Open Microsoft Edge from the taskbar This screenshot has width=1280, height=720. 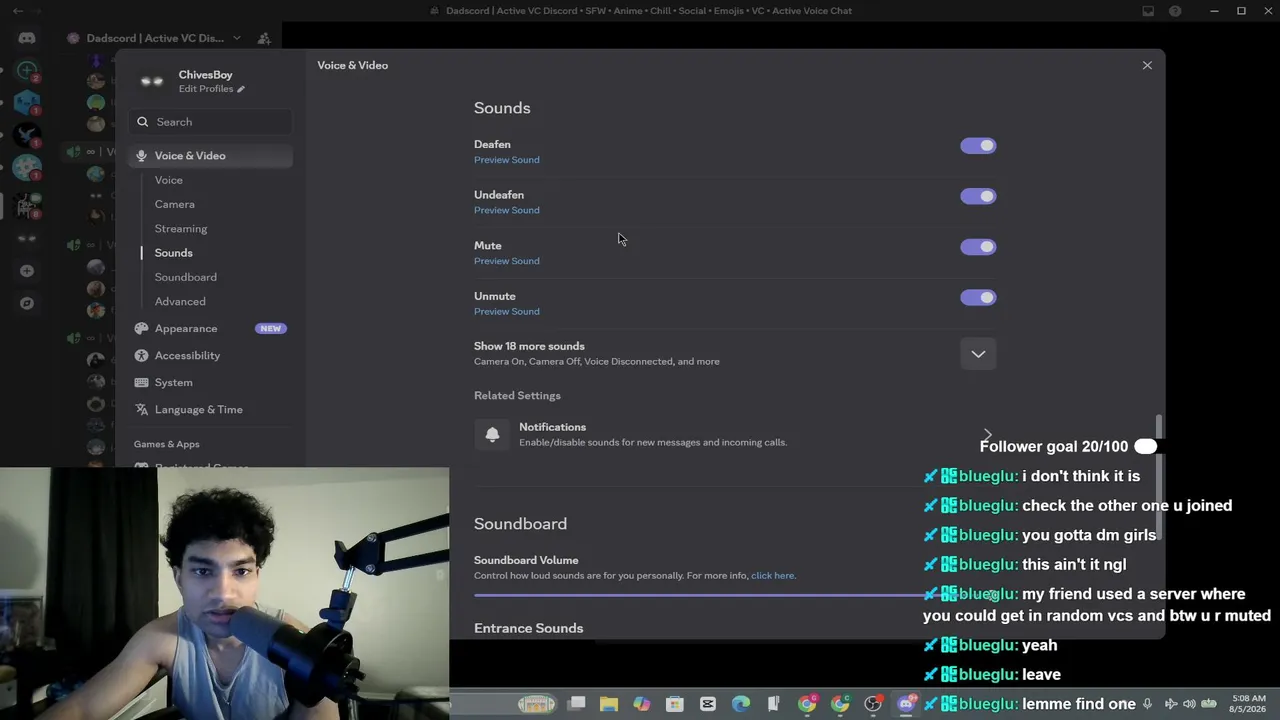[x=741, y=704]
